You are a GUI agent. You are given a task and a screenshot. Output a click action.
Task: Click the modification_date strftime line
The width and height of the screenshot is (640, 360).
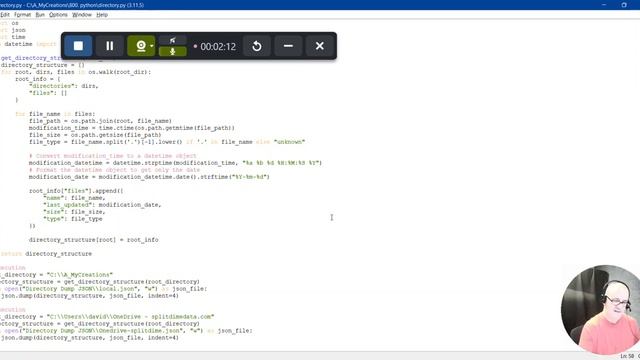(149, 177)
